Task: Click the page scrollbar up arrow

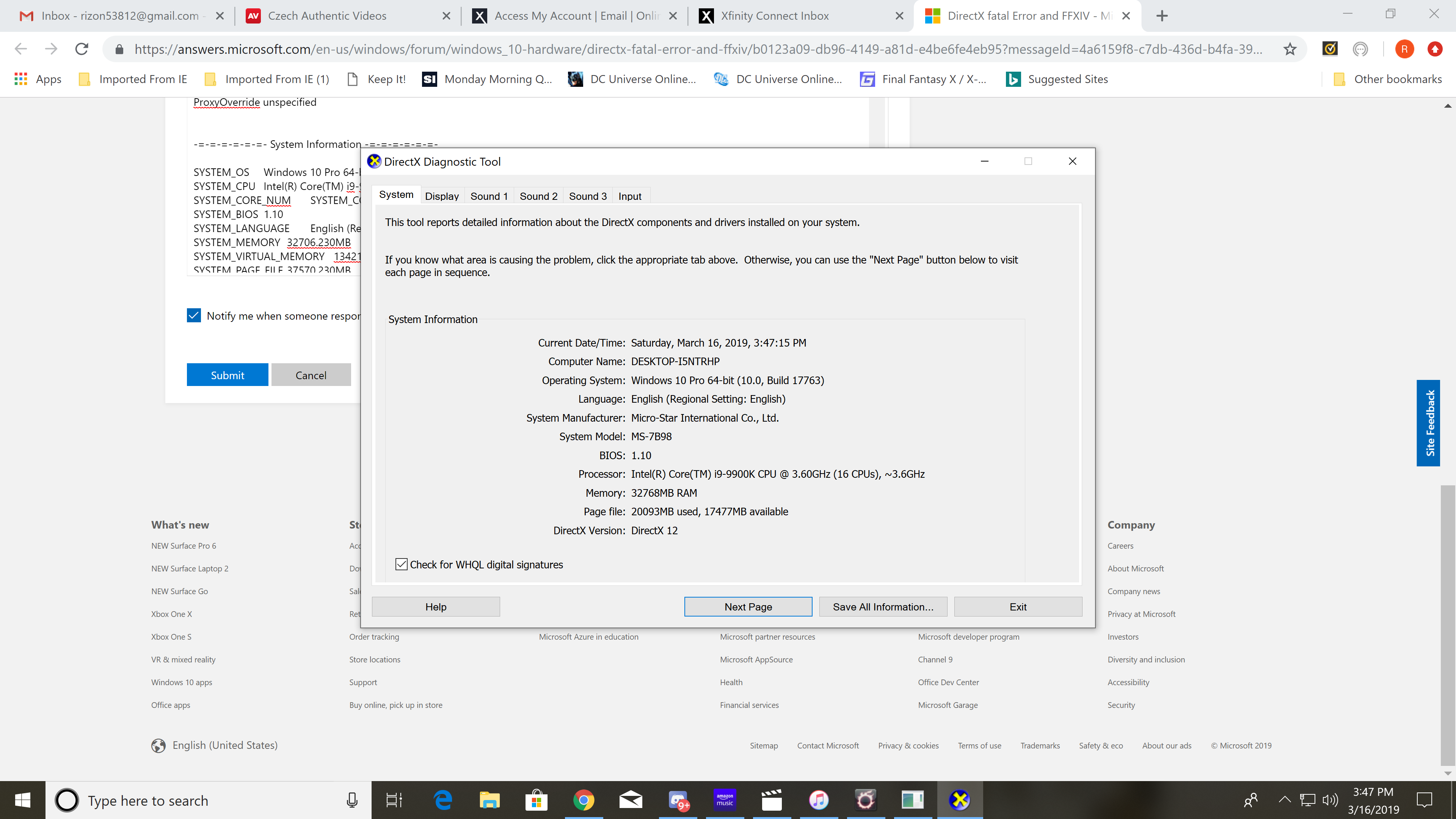Action: click(x=1448, y=106)
